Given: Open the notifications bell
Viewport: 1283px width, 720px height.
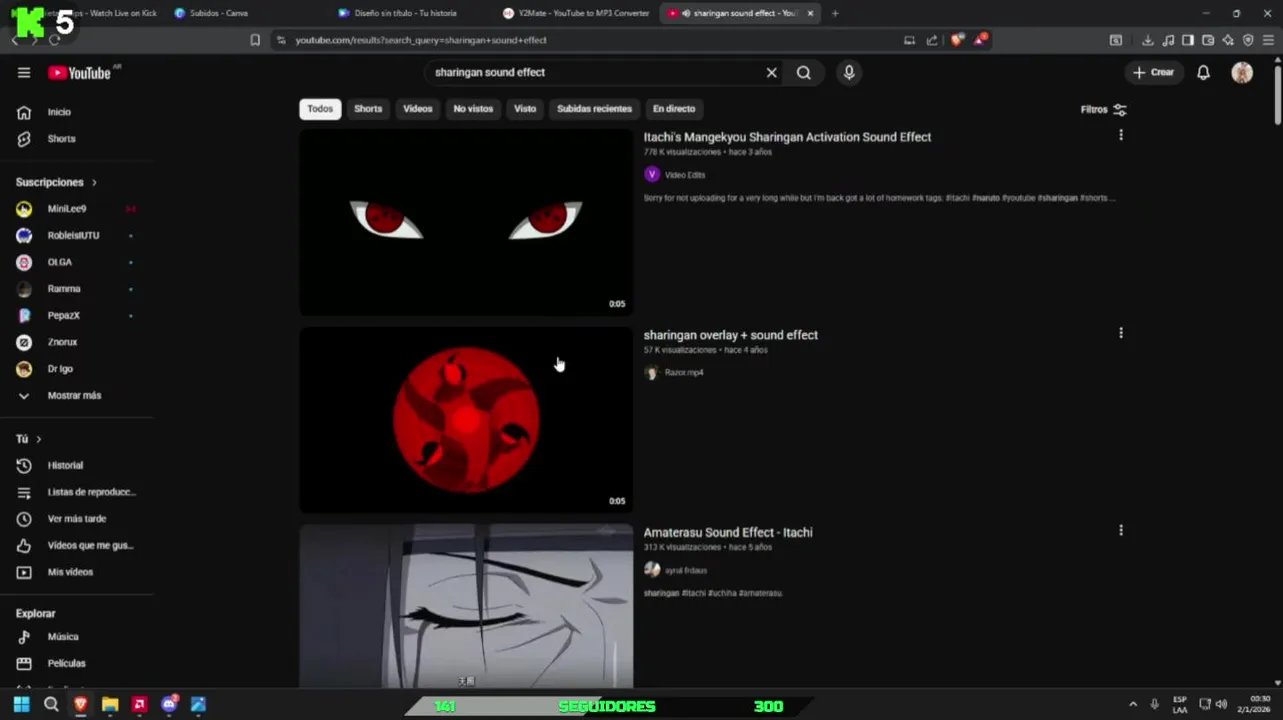Looking at the screenshot, I should (x=1204, y=72).
